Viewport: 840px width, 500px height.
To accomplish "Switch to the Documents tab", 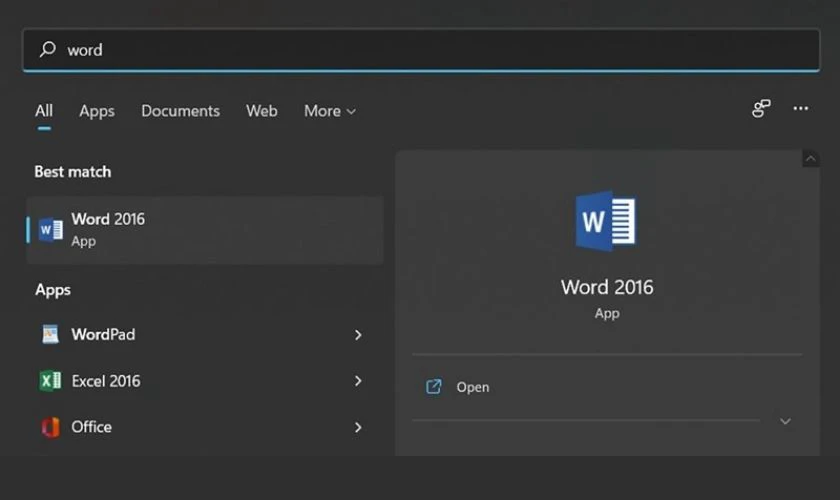I will (x=180, y=111).
